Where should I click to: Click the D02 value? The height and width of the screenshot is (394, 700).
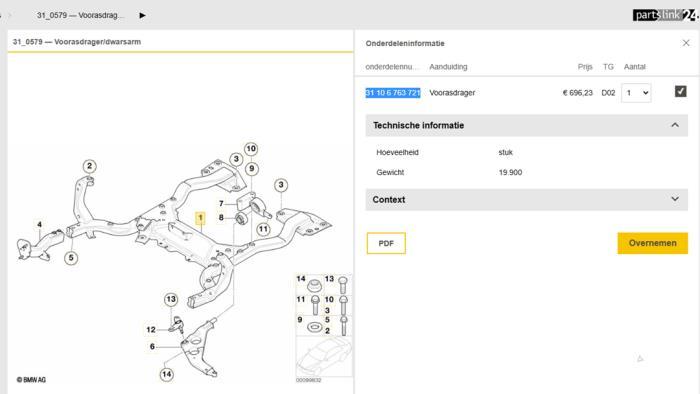tap(608, 93)
